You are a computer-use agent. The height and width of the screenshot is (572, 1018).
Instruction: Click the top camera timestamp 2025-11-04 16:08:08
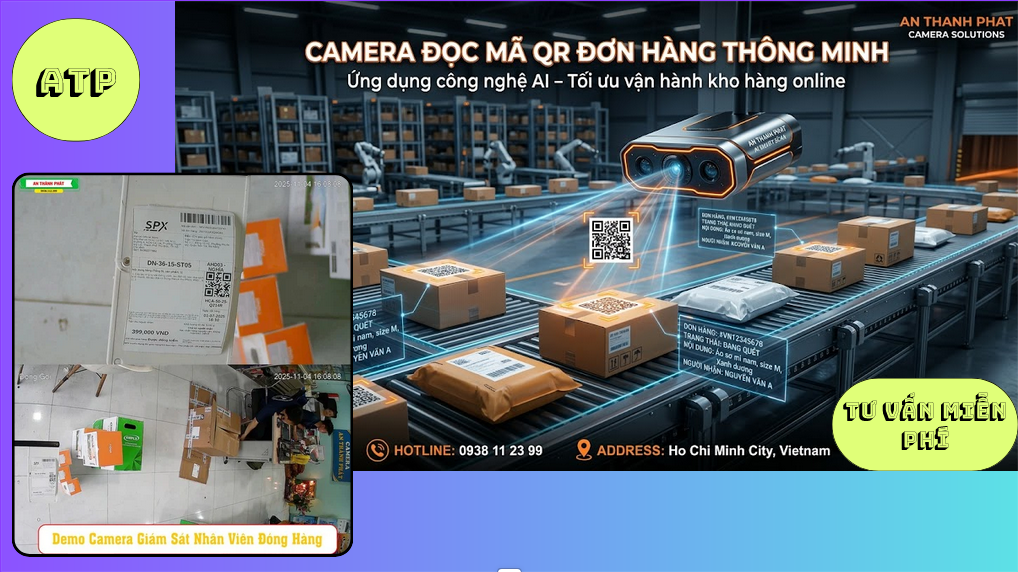[307, 184]
